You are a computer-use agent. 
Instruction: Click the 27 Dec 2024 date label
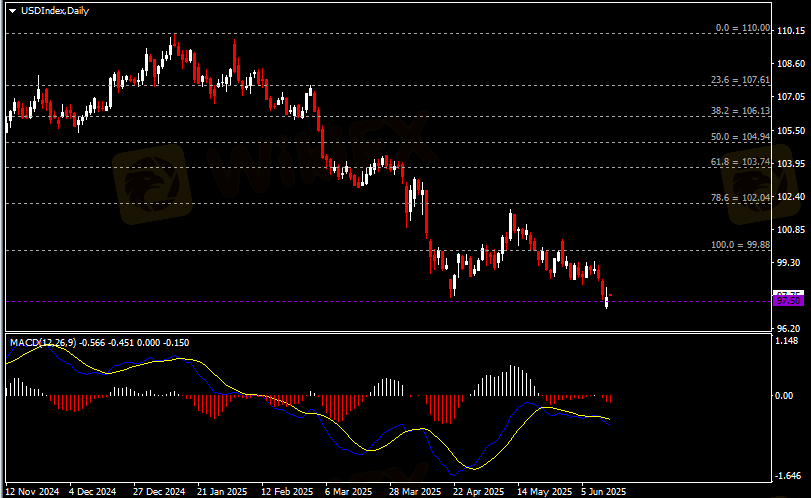(x=158, y=491)
